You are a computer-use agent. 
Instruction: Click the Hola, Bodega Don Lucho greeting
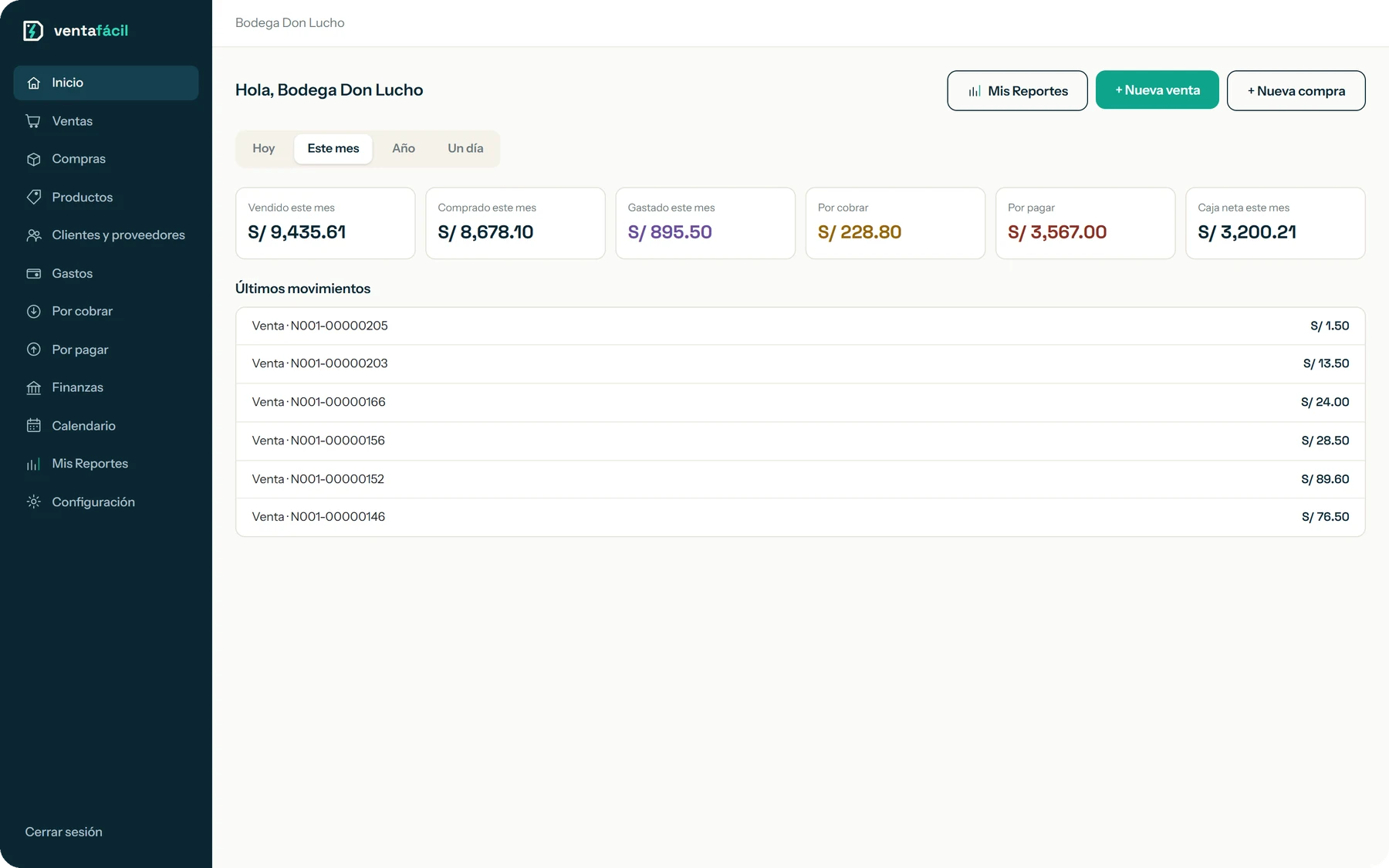pos(329,90)
